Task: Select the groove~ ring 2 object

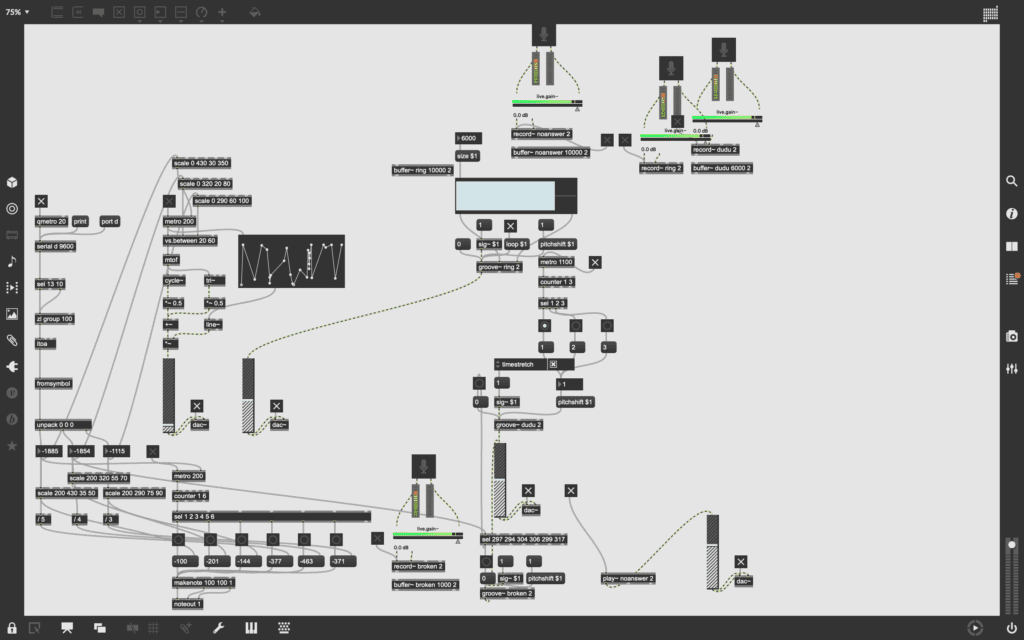Action: (500, 267)
